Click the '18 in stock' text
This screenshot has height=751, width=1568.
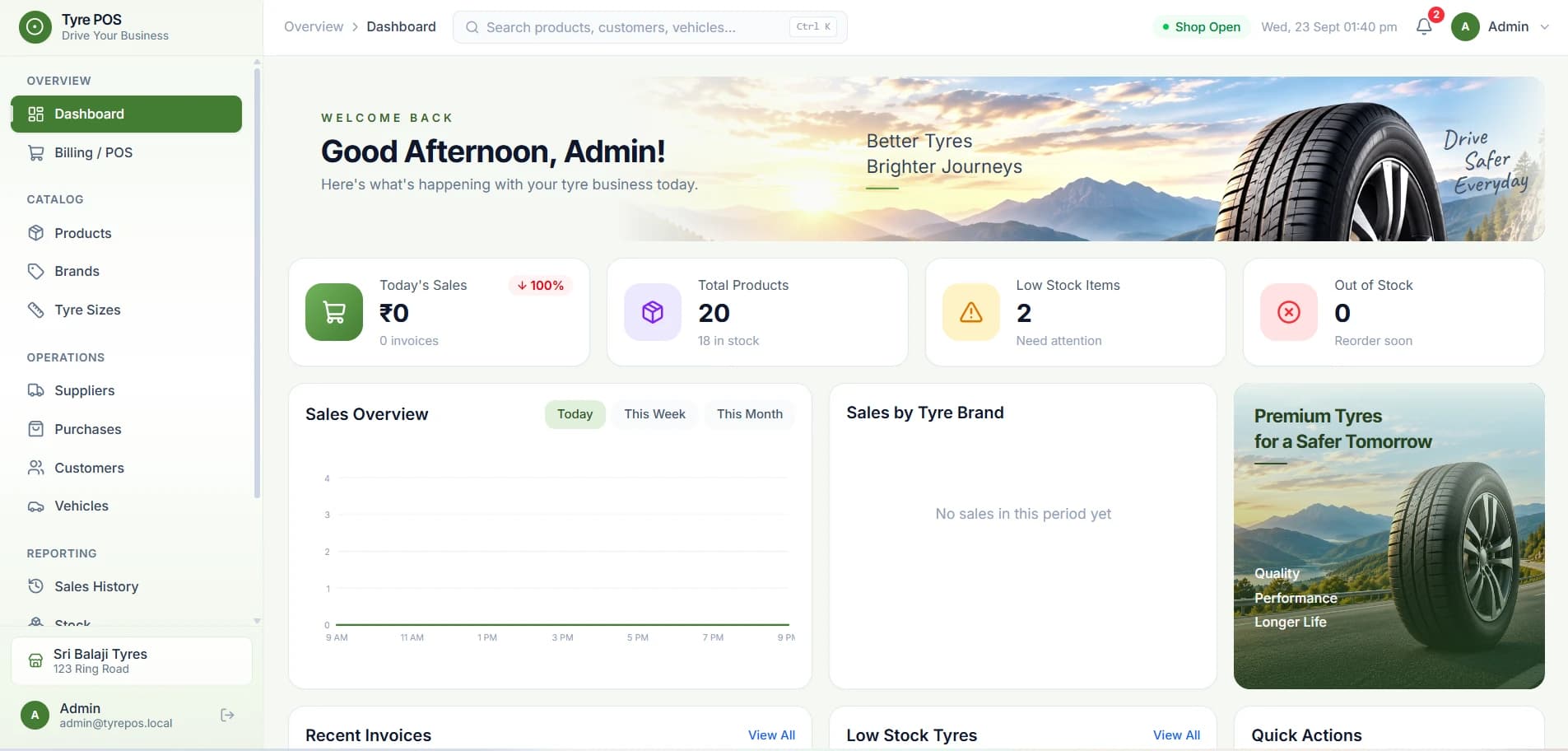728,341
